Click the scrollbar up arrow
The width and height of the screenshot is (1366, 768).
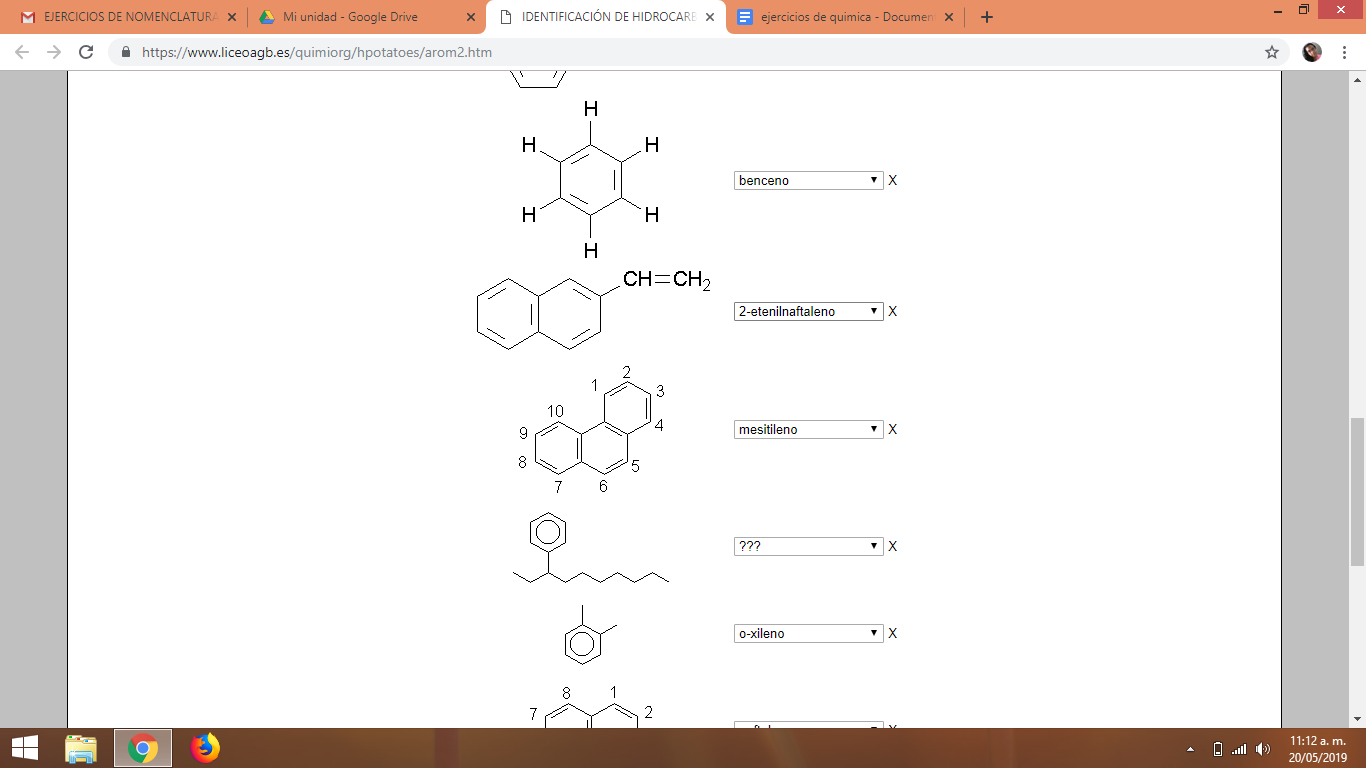tap(1357, 79)
